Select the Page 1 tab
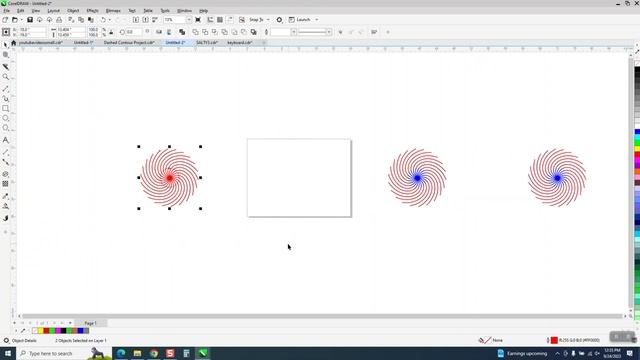Viewport: 640px width, 360px height. tap(91, 323)
